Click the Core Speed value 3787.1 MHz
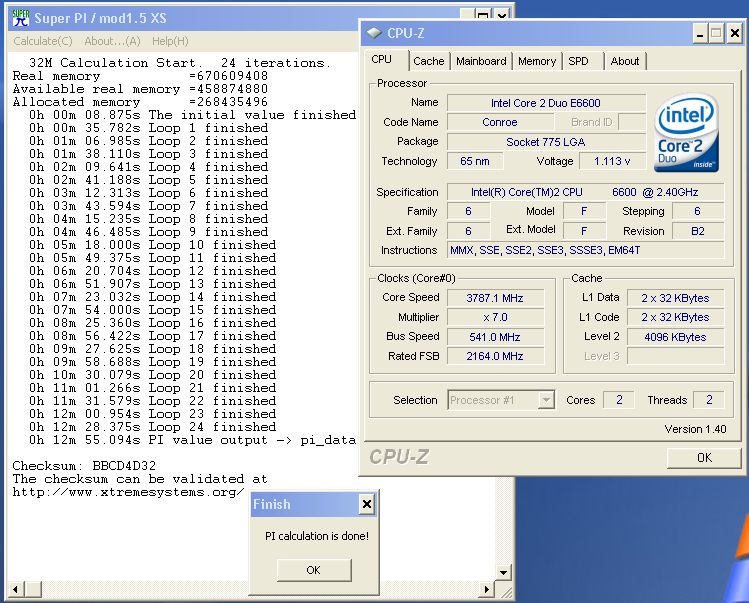The image size is (749, 603). (495, 298)
